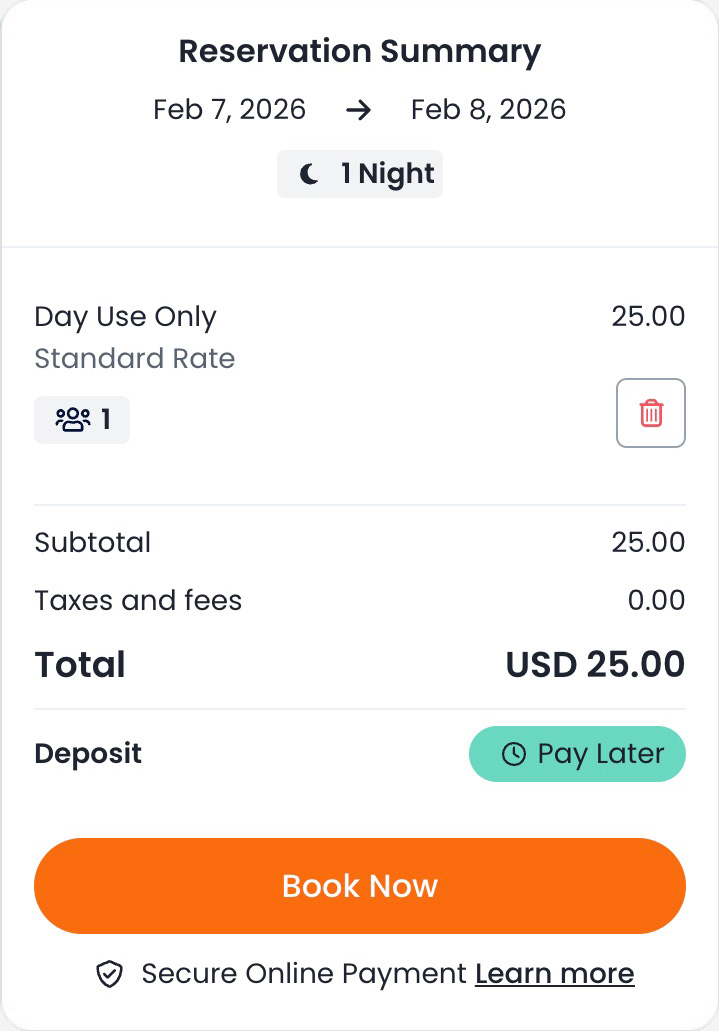Viewport: 719px width, 1031px height.
Task: Click the guests group icon
Action: tap(73, 420)
